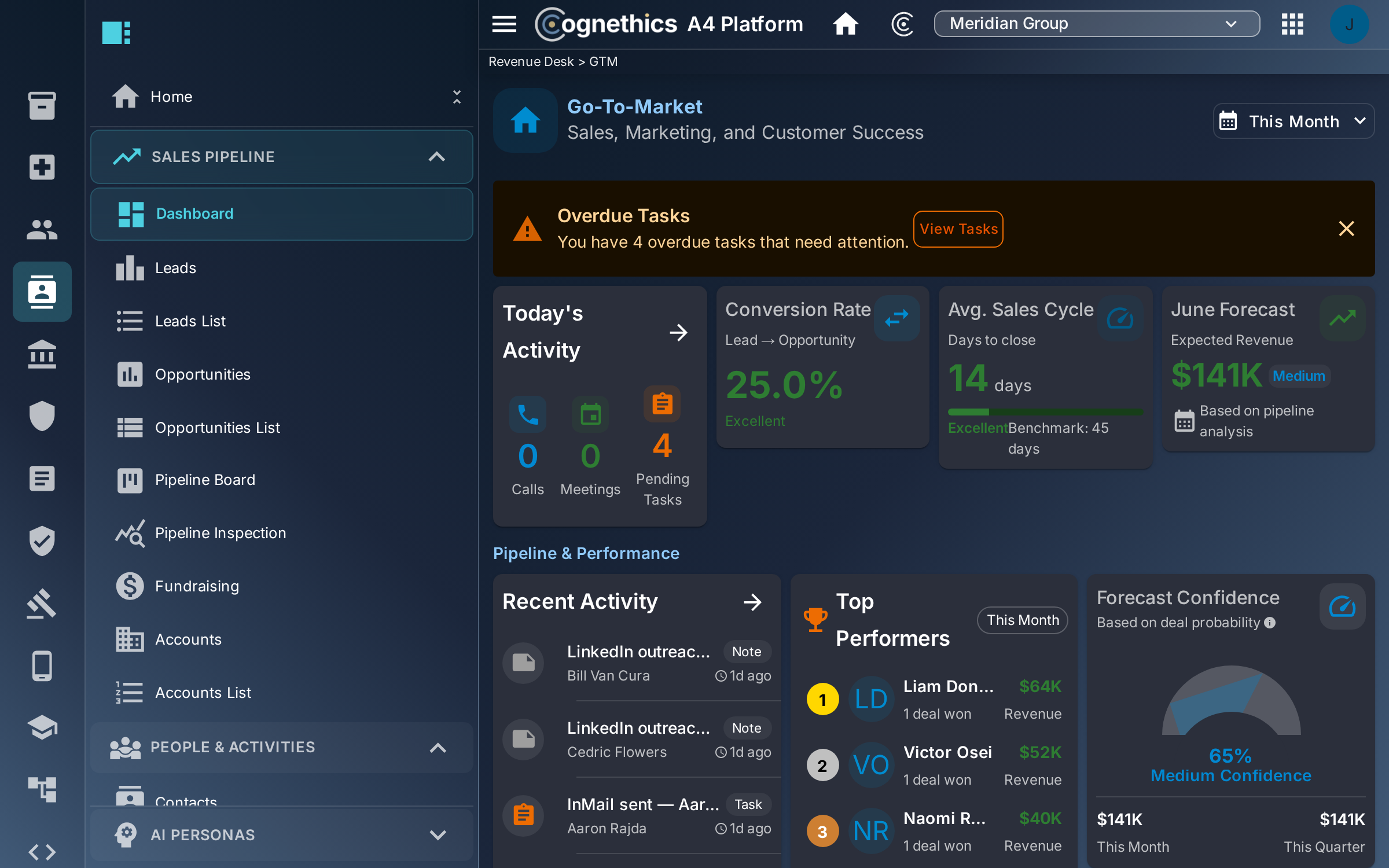This screenshot has height=868, width=1389.
Task: Click the cyan panel logo icon above Home
Action: [x=116, y=32]
